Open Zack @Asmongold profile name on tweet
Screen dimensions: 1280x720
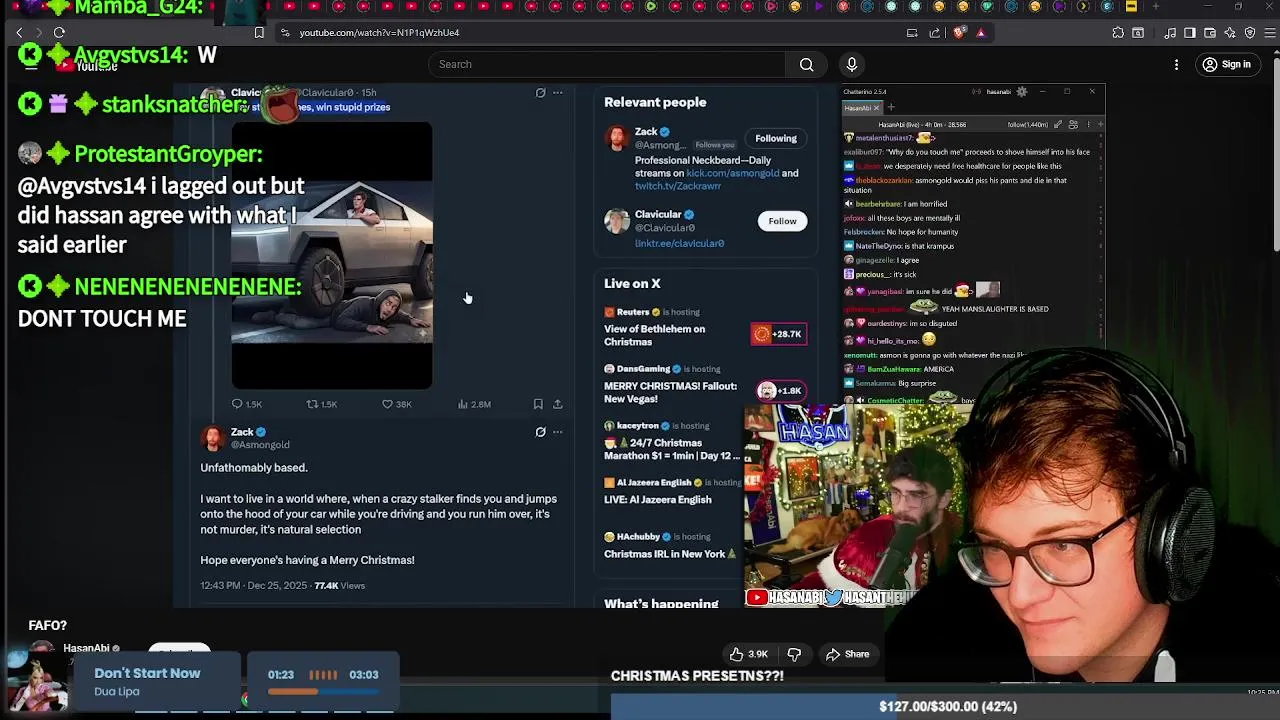click(242, 432)
